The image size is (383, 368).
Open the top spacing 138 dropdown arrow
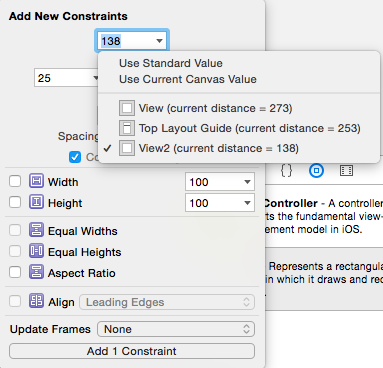click(159, 41)
